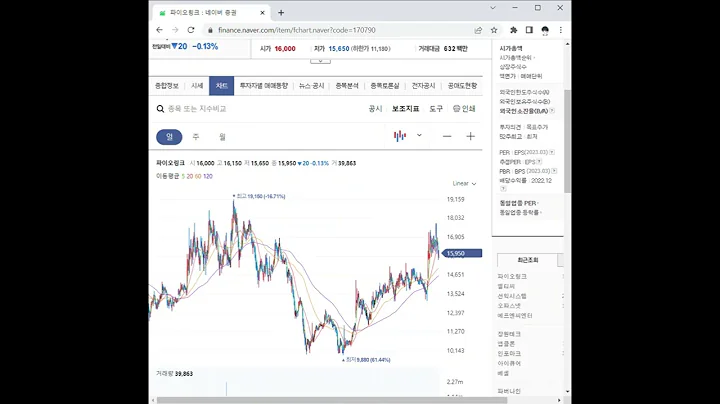Expand the price summary chevron button
Viewport: 720px width, 404px height.
click(321, 61)
